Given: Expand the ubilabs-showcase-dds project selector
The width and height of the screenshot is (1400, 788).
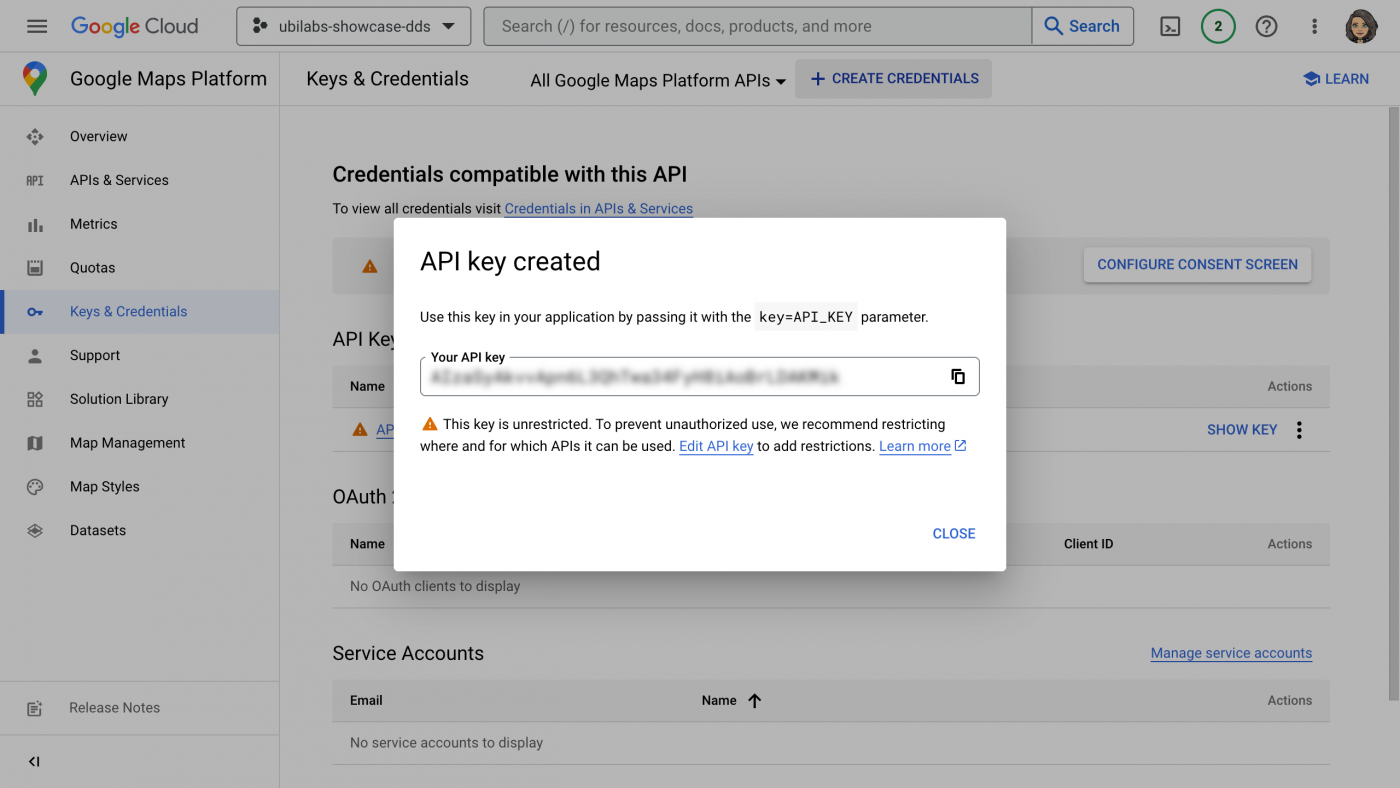Looking at the screenshot, I should 353,27.
